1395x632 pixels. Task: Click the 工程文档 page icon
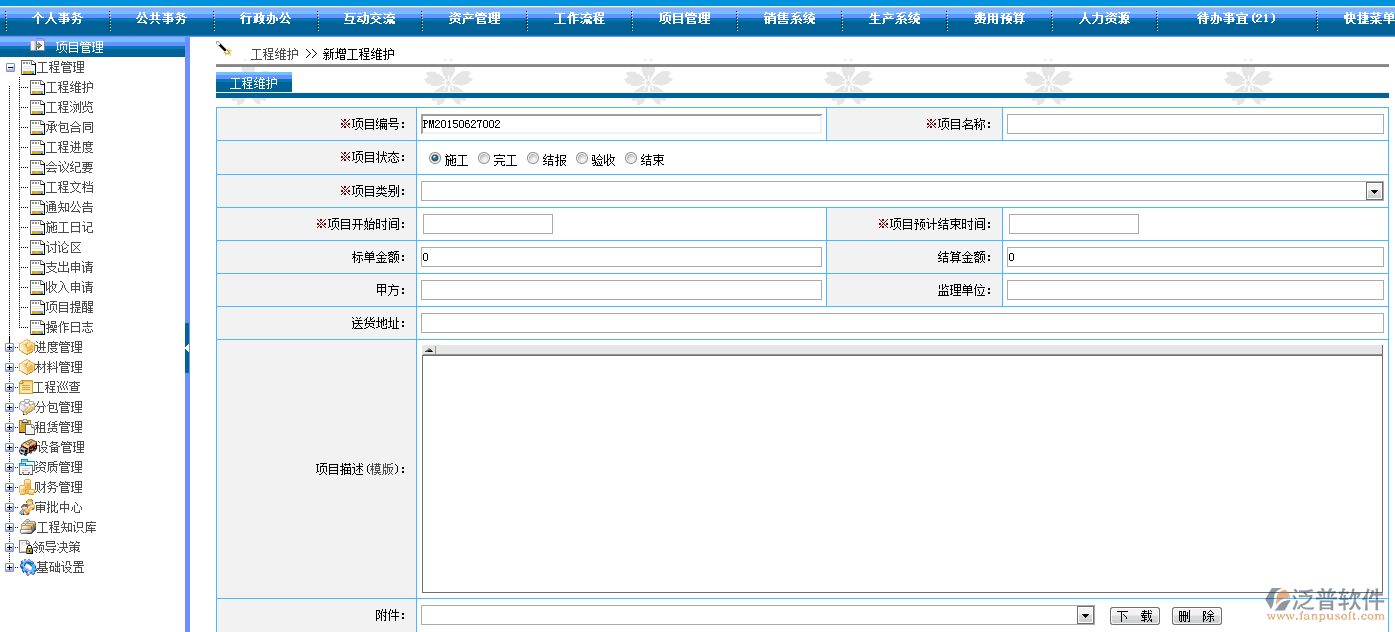click(38, 187)
